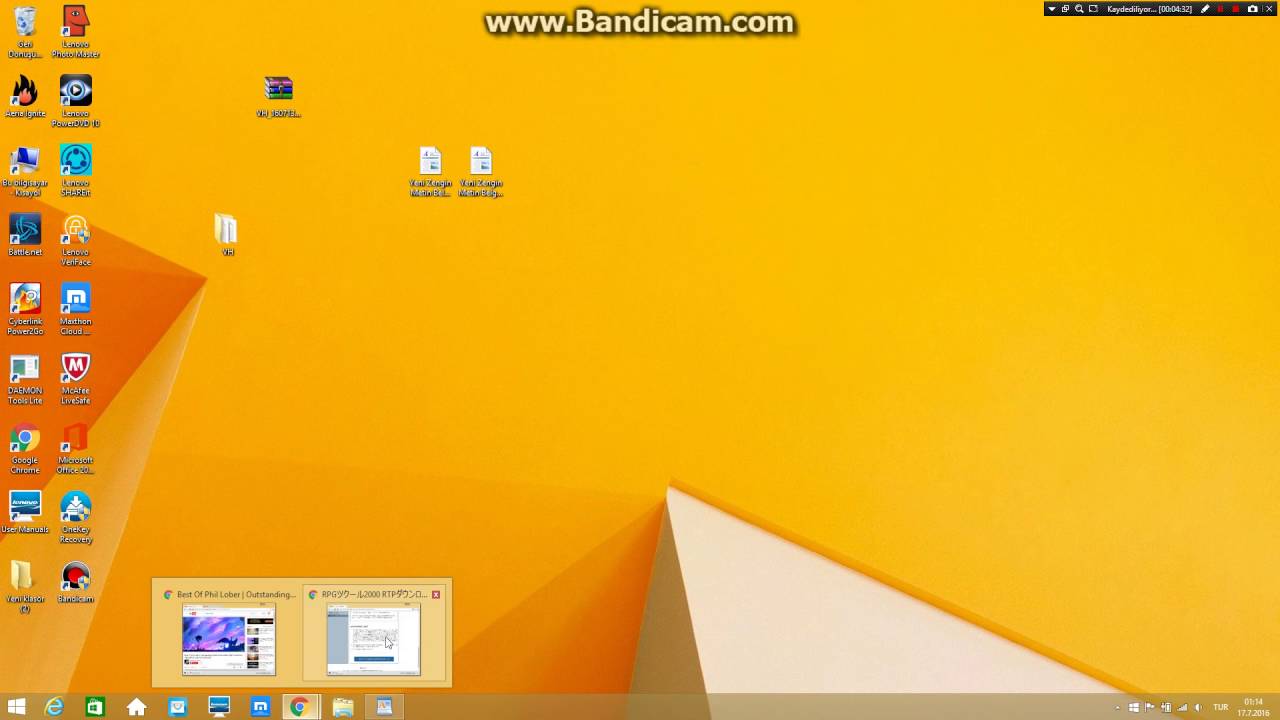This screenshot has width=1280, height=720.
Task: Open the Lenovo monitor app on taskbar
Action: tap(219, 707)
